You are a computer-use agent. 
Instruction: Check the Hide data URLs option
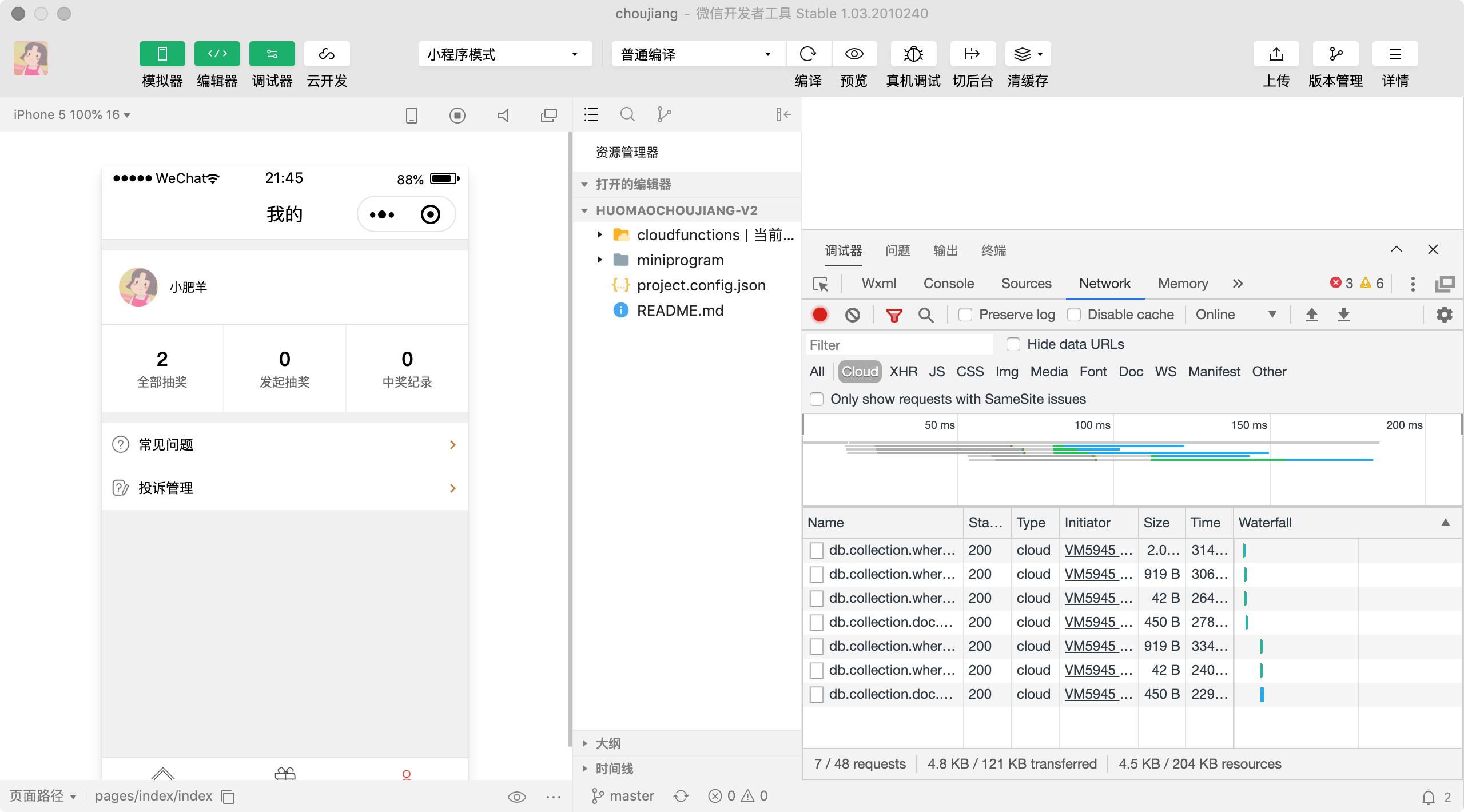coord(1013,344)
